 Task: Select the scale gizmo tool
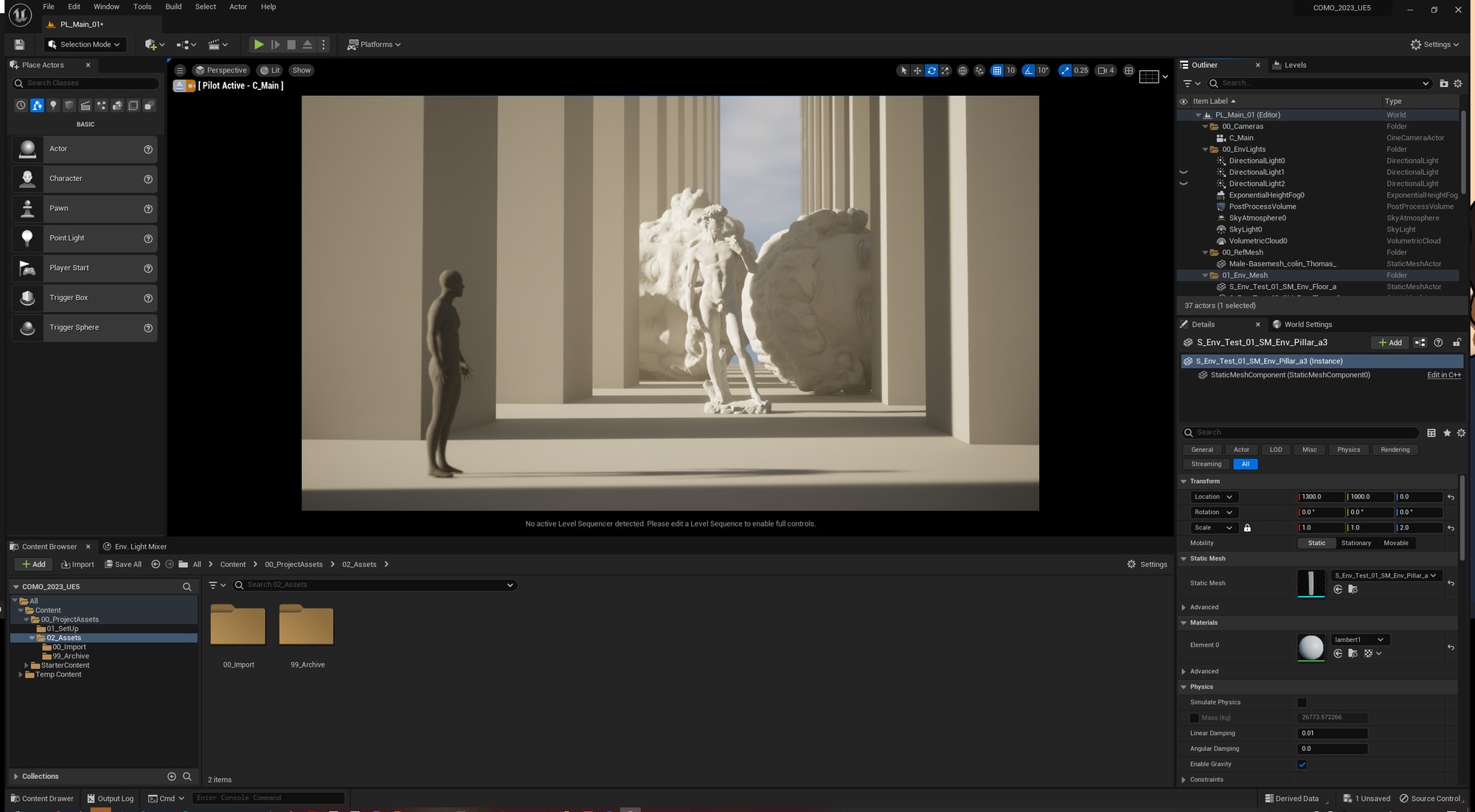[945, 71]
